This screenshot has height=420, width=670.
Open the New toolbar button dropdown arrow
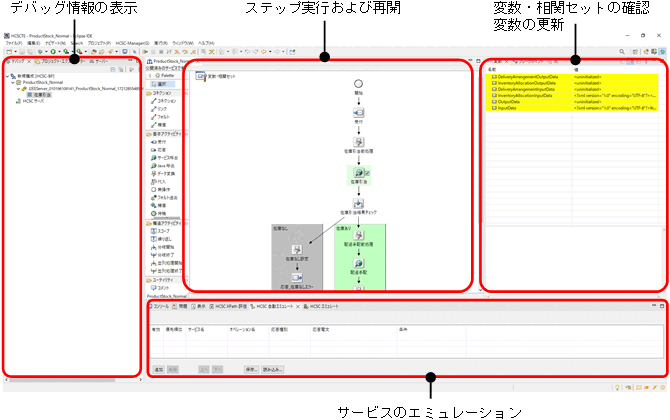[15, 52]
